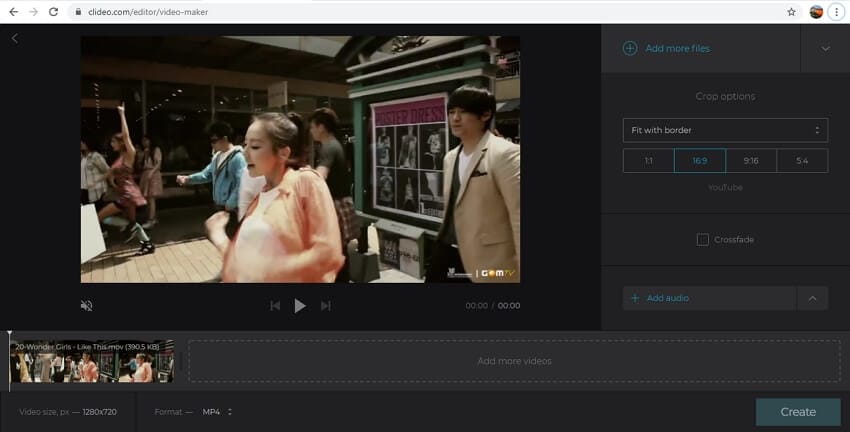The image size is (850, 432).
Task: Play the video preview
Action: (x=299, y=306)
